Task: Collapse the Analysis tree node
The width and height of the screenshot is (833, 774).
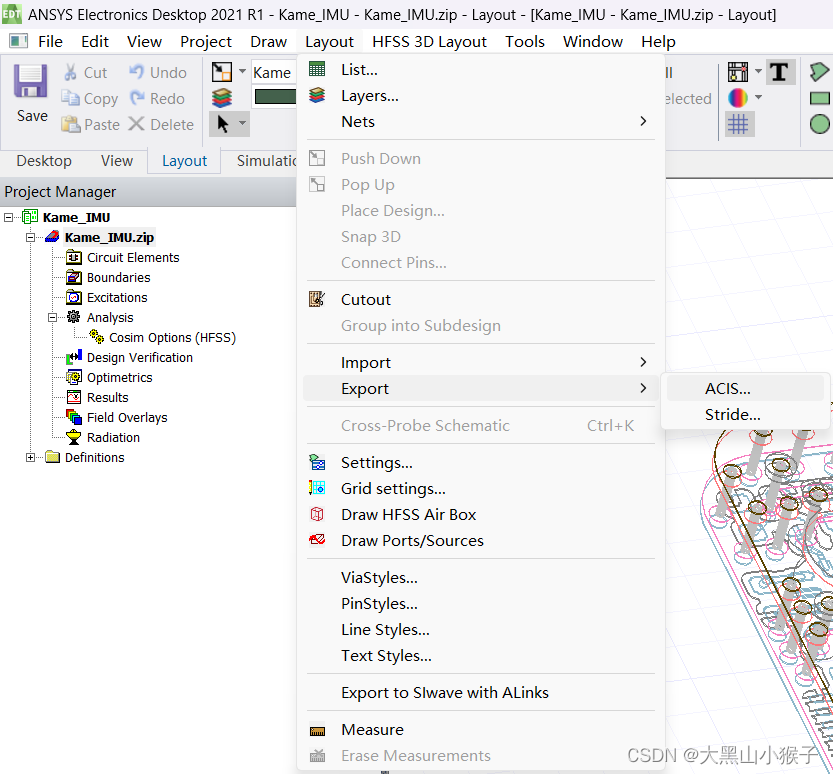Action: 52,318
